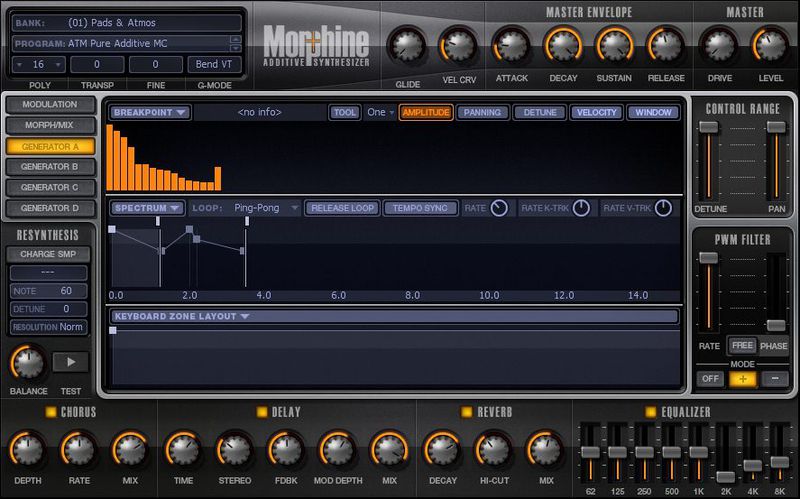This screenshot has width=800, height=499.
Task: Disable the Reverb effect LED
Action: coord(466,412)
